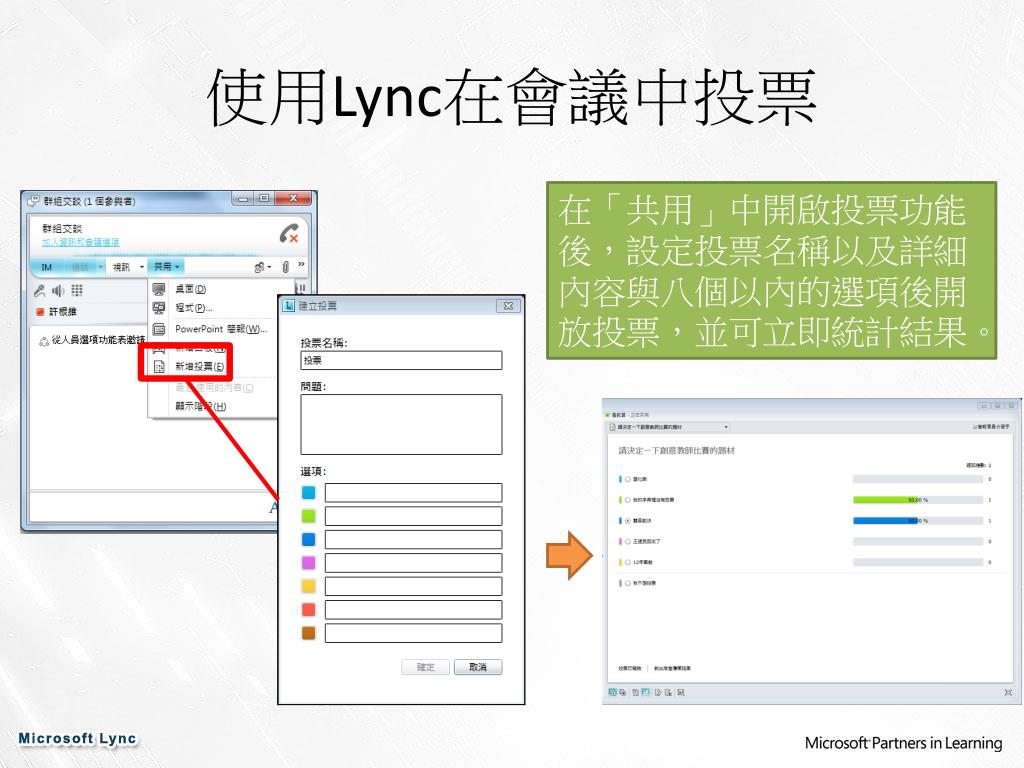Click the 取消 button in 建立投票 dialog
This screenshot has height=768, width=1024.
pos(478,667)
